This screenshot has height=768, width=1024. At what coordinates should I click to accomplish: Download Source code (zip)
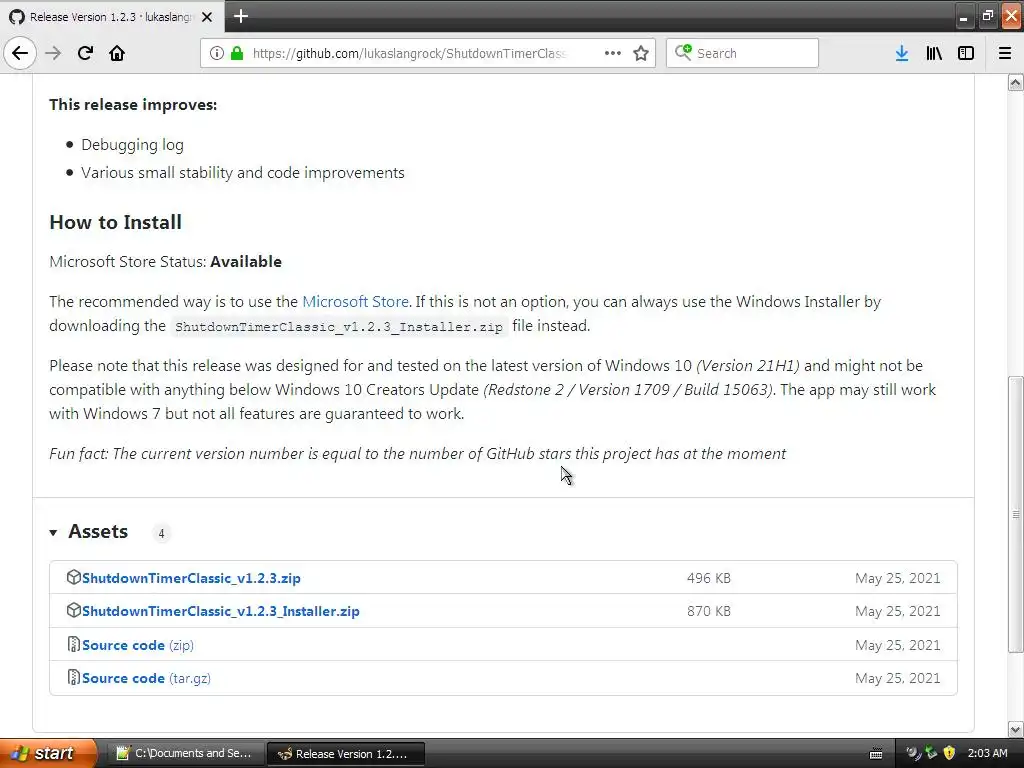pos(138,645)
